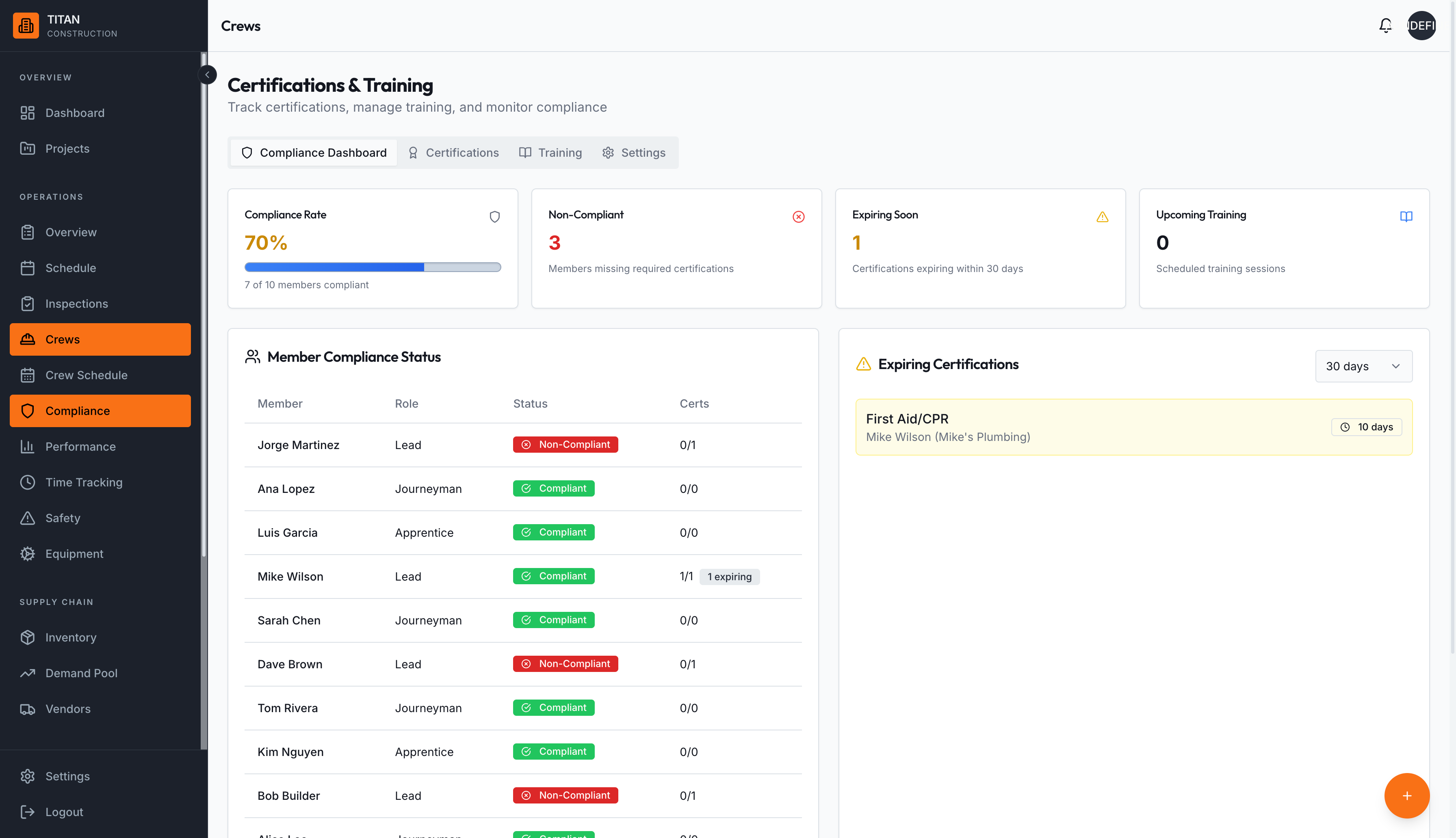Go to Time Tracking in the sidebar

[x=100, y=482]
